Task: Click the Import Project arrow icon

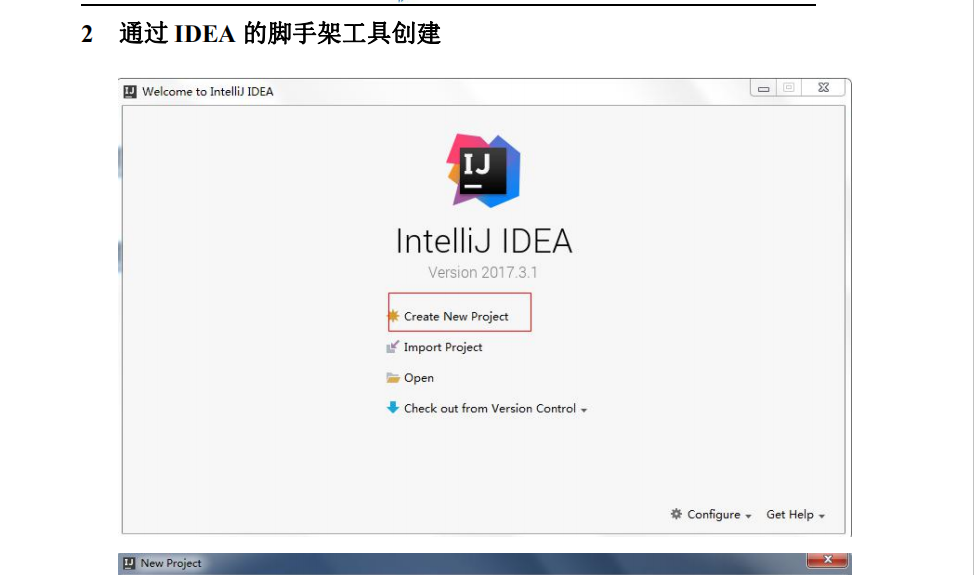Action: point(393,346)
